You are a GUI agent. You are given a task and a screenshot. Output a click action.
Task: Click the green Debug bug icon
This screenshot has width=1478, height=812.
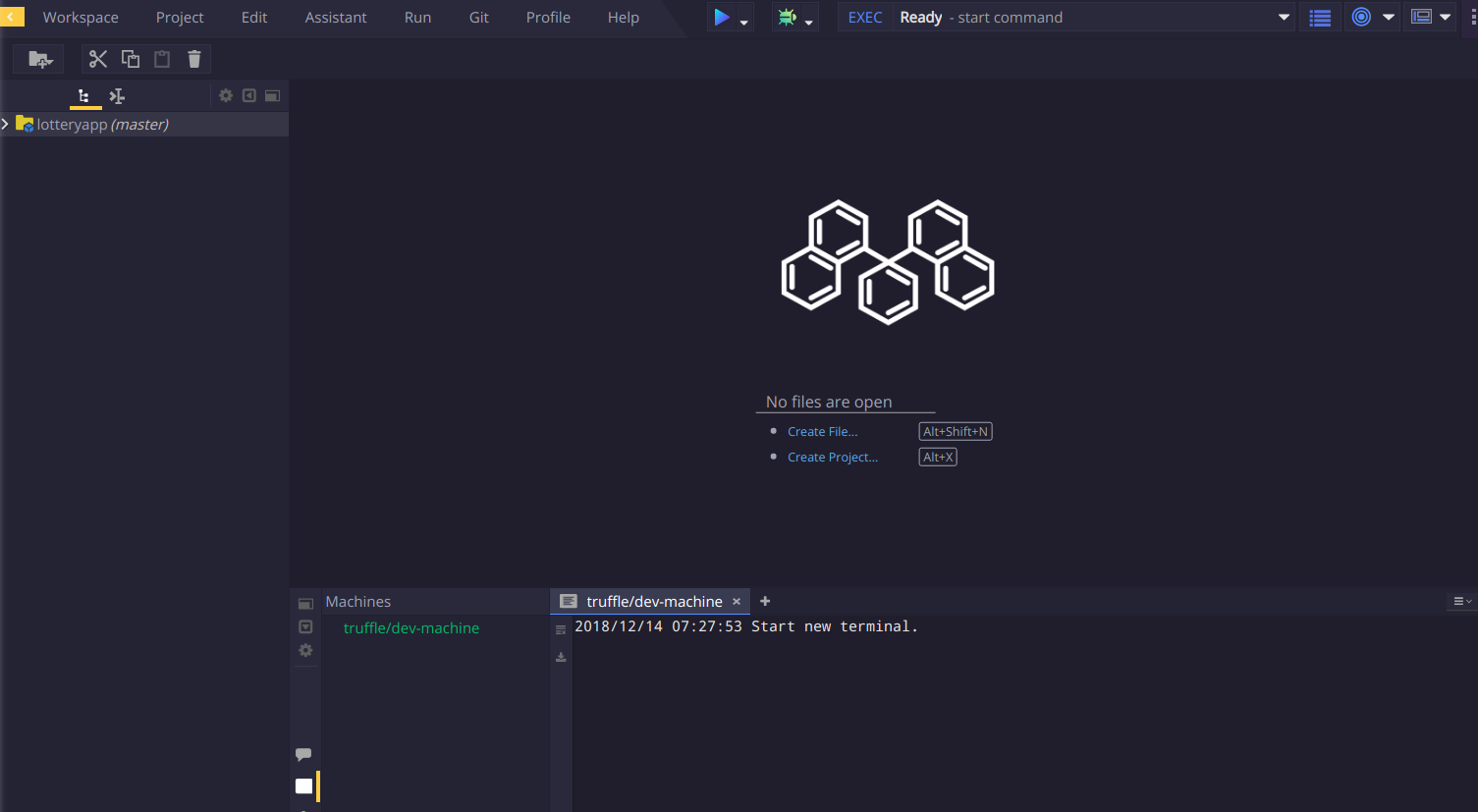[x=787, y=17]
